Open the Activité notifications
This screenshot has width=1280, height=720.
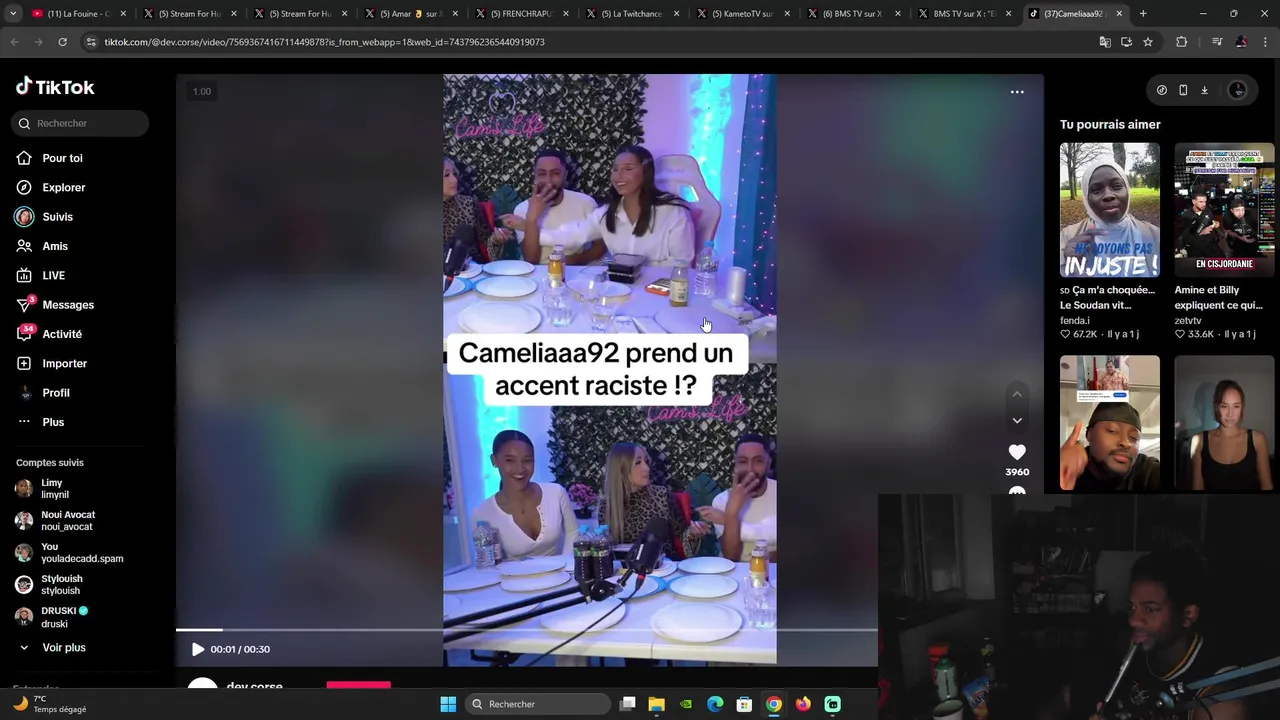[62, 334]
